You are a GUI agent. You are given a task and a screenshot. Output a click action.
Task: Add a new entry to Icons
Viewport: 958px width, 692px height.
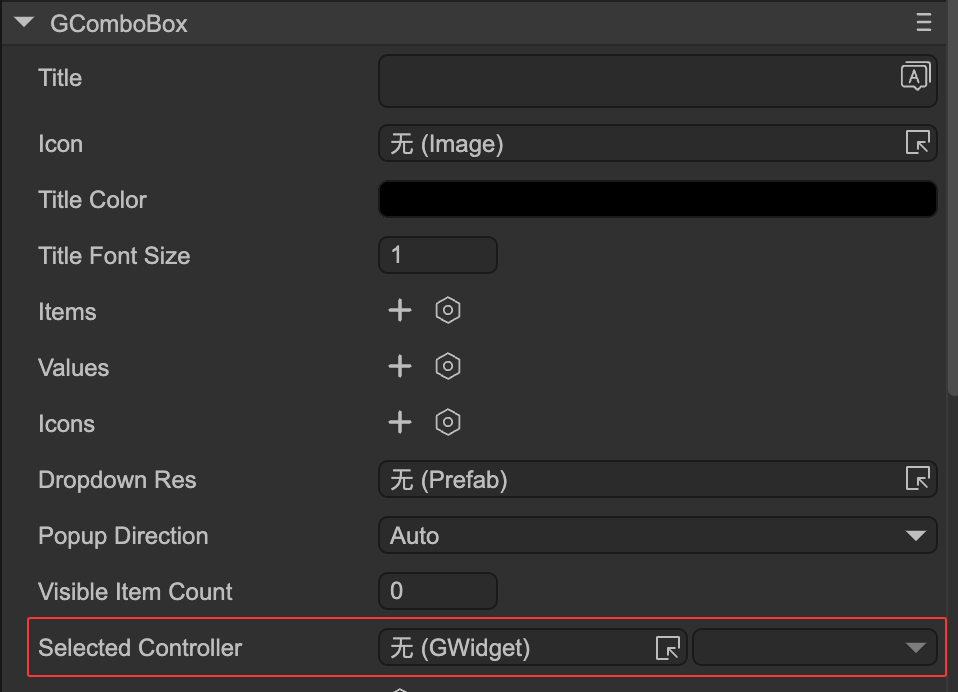click(400, 423)
